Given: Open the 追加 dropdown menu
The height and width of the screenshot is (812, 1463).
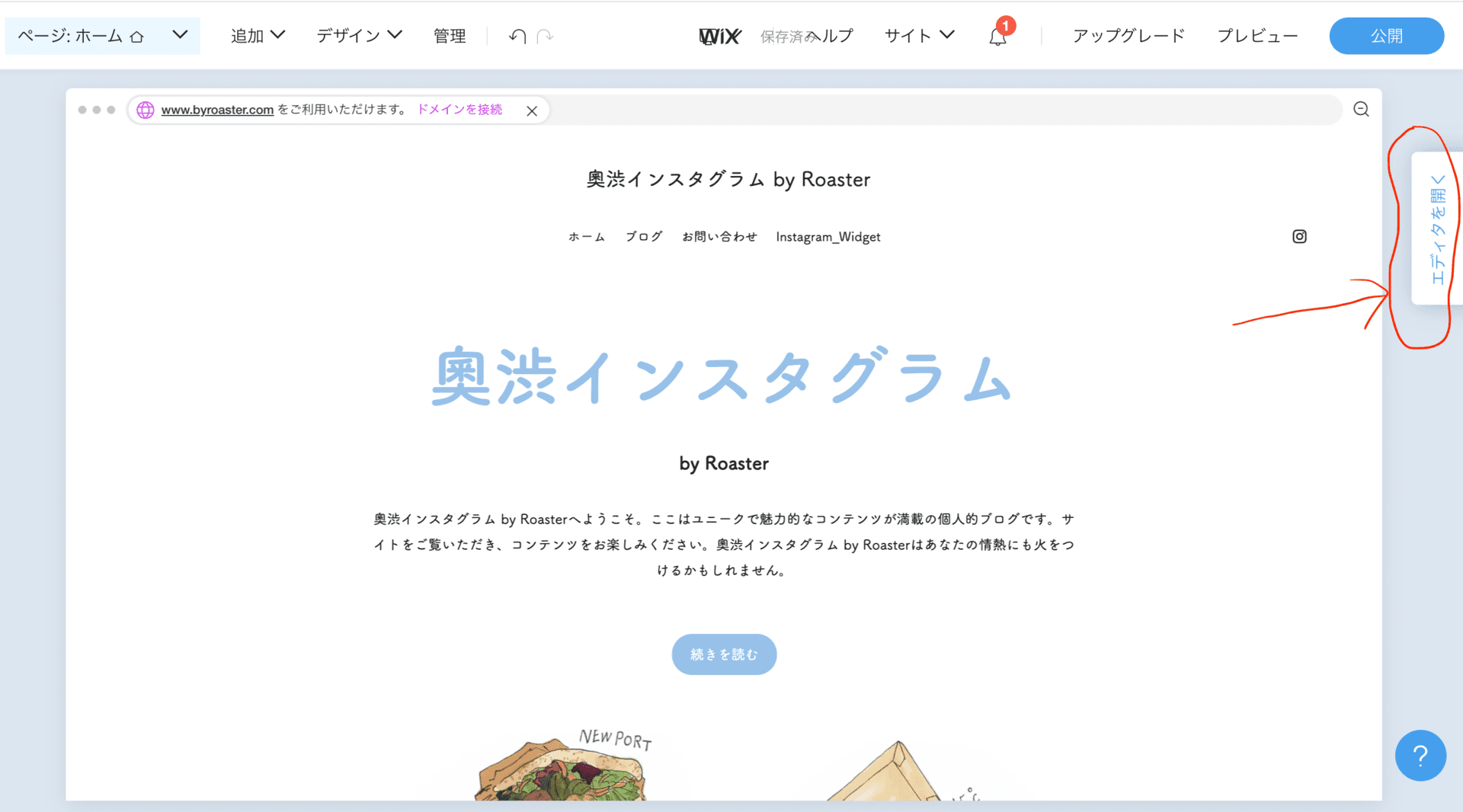Looking at the screenshot, I should pyautogui.click(x=258, y=36).
